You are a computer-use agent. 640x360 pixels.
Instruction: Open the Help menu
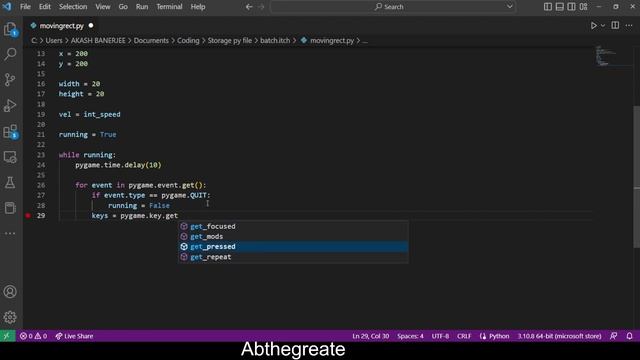click(198, 7)
